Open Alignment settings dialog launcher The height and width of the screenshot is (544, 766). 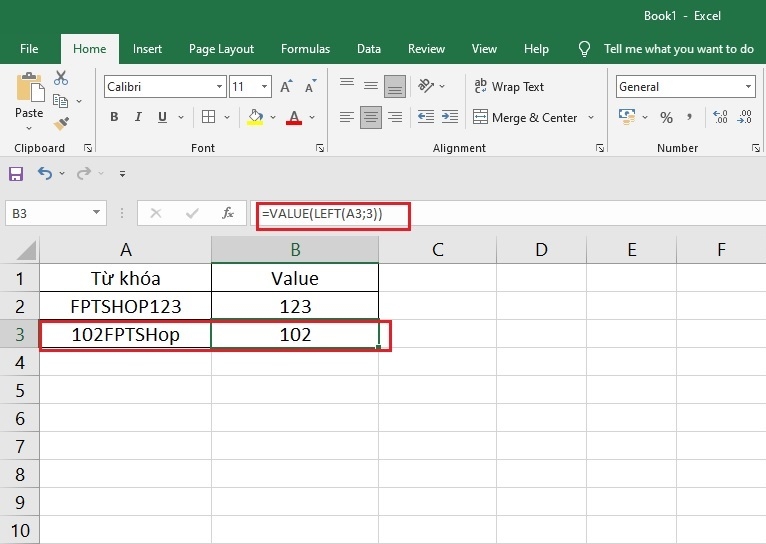[600, 148]
